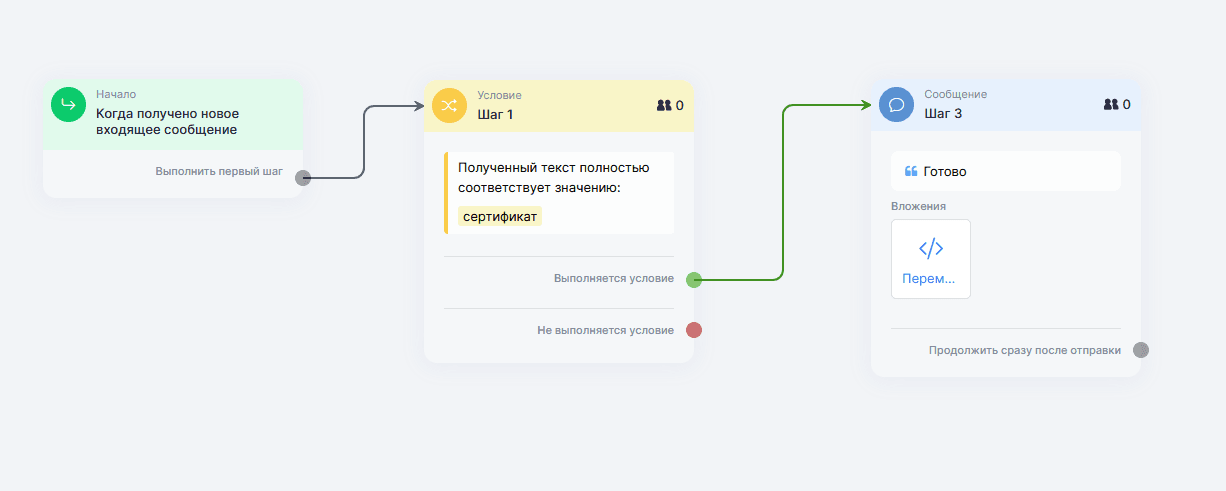This screenshot has width=1226, height=491.
Task: Click the 'Выполнить первый шаг' label
Action: click(218, 172)
